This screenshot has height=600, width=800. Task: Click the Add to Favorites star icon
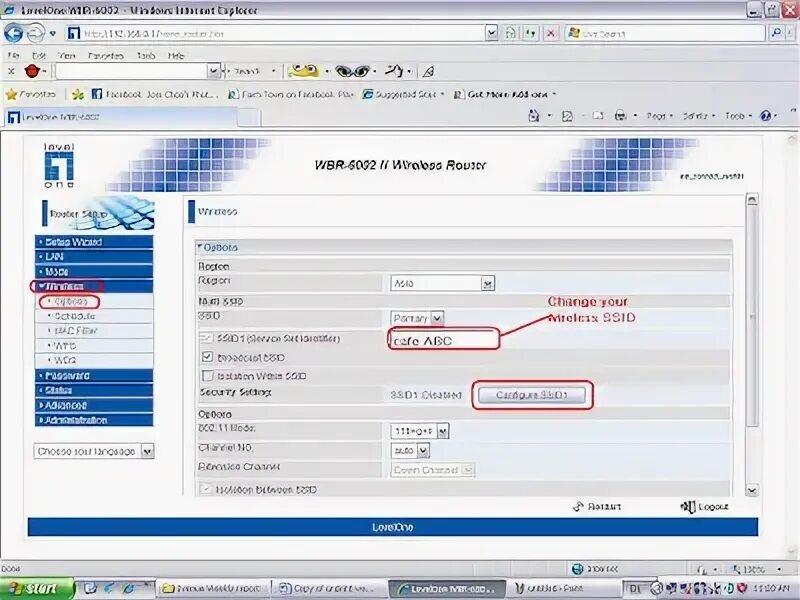[x=78, y=94]
